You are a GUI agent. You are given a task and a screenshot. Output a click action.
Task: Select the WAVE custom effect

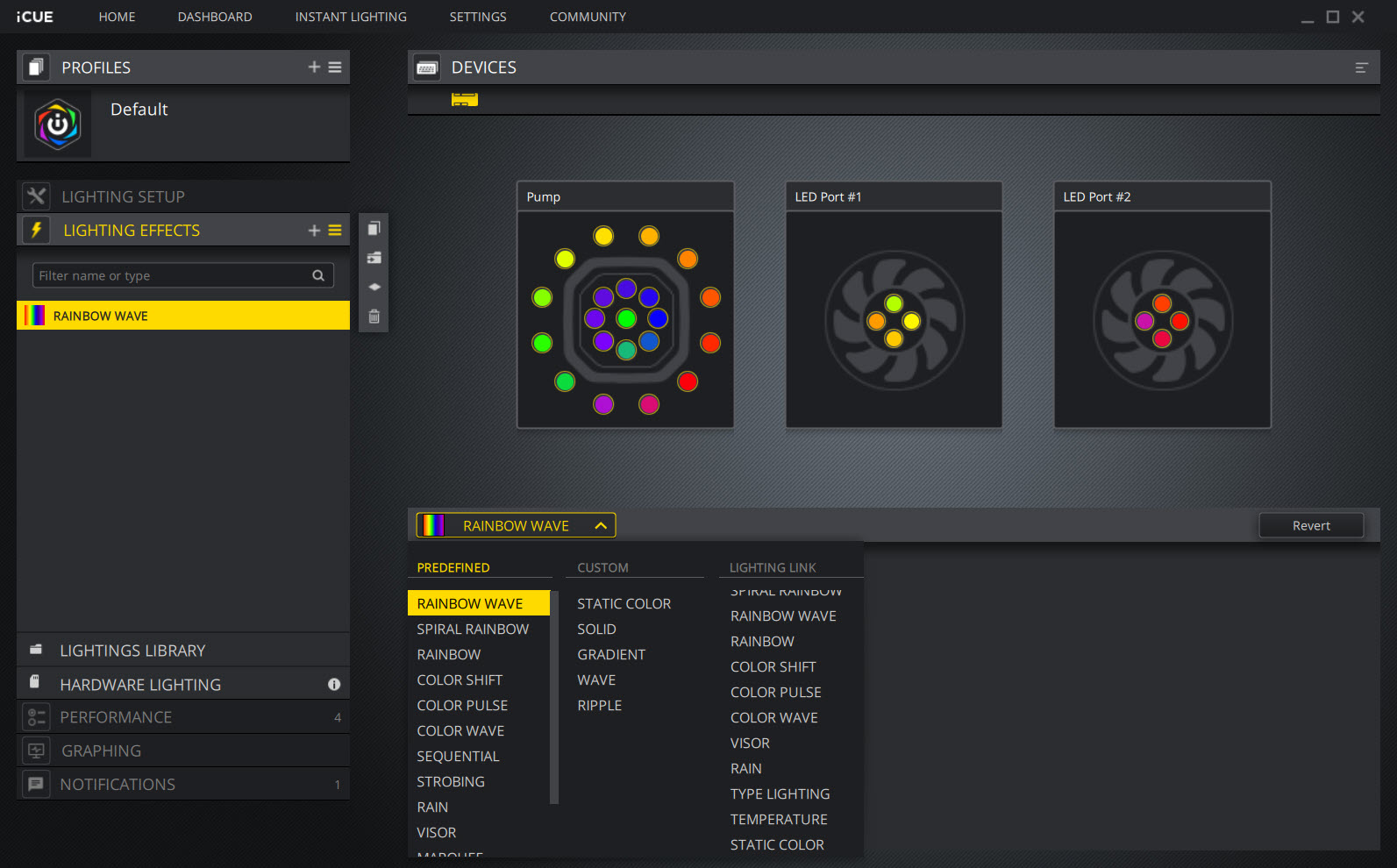click(596, 679)
